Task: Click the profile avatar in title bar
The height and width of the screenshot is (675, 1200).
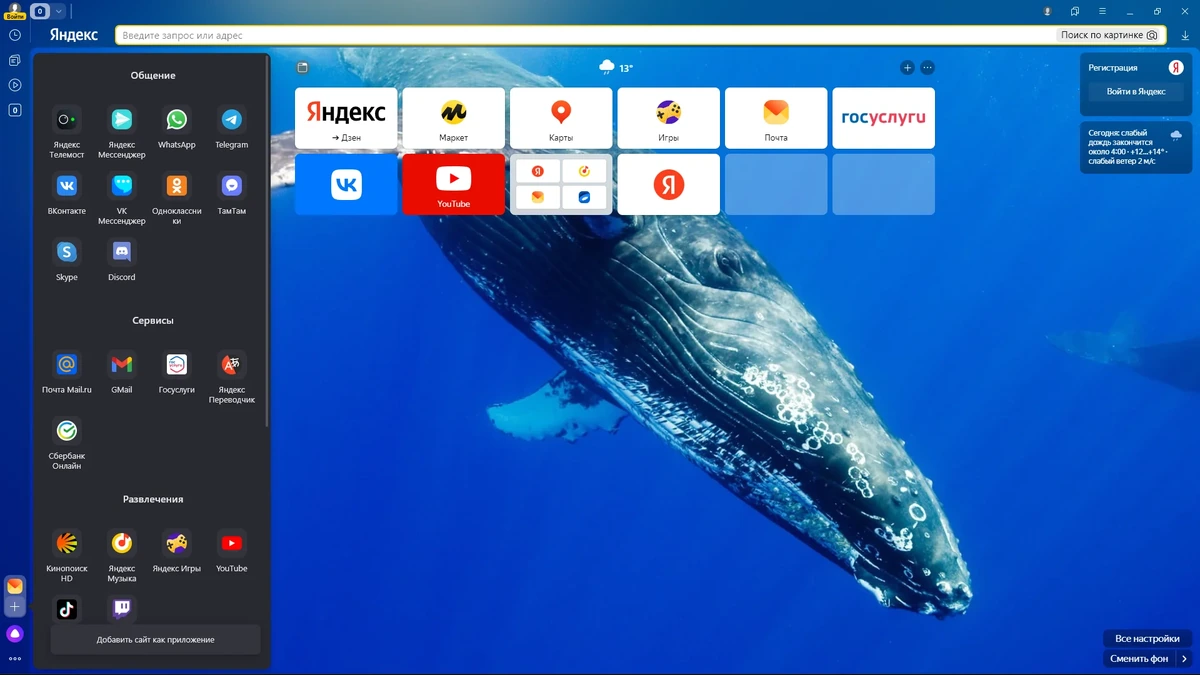Action: coord(1047,11)
